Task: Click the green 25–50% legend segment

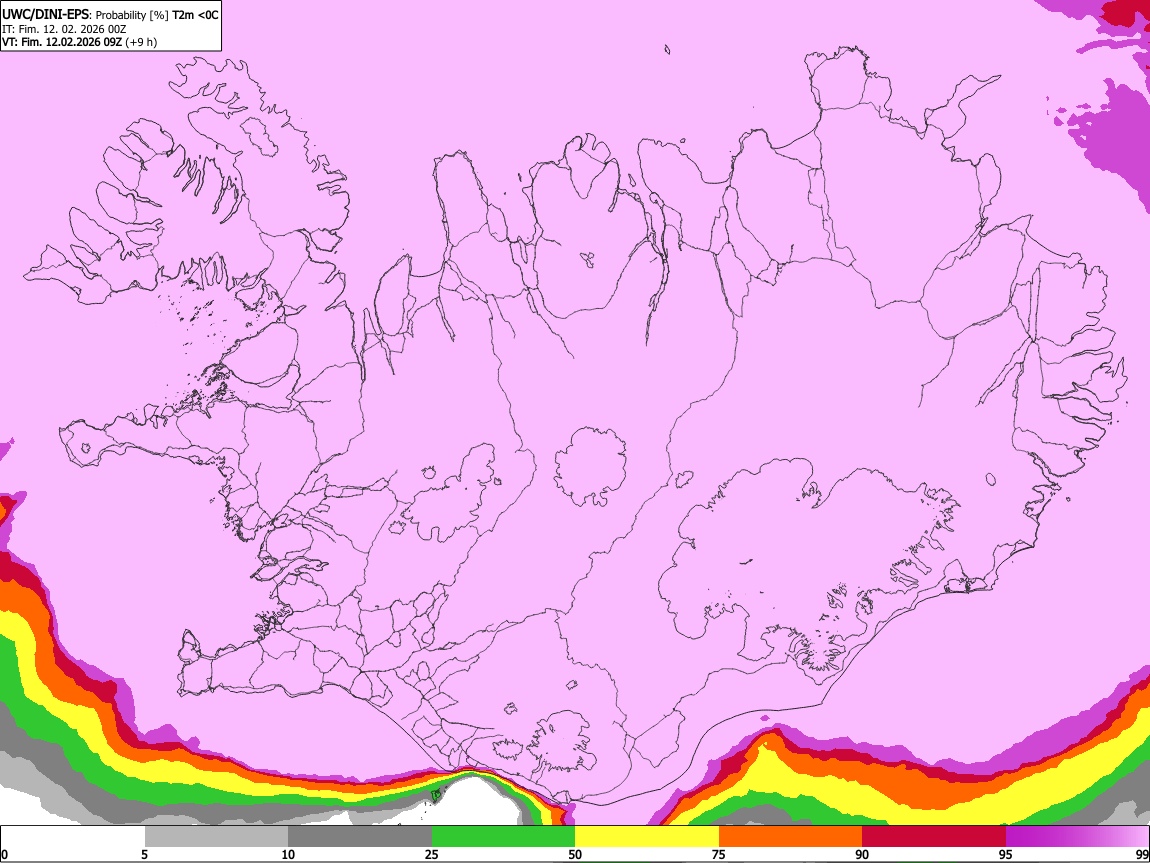Action: (503, 836)
